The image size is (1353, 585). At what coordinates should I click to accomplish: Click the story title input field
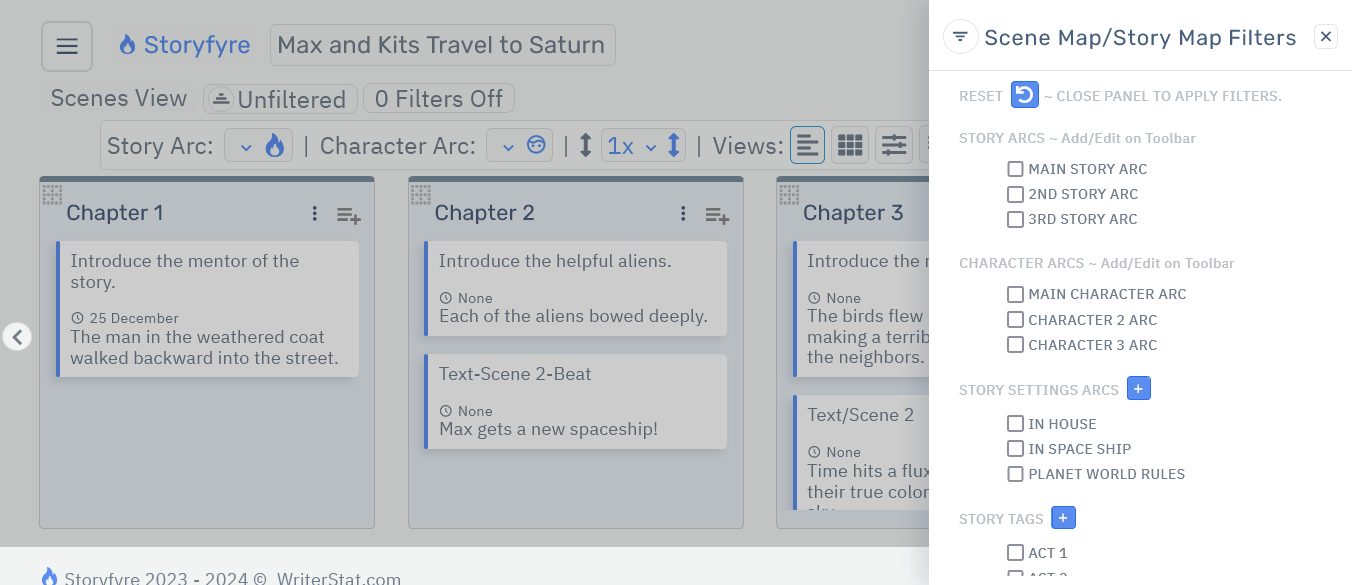pos(442,44)
